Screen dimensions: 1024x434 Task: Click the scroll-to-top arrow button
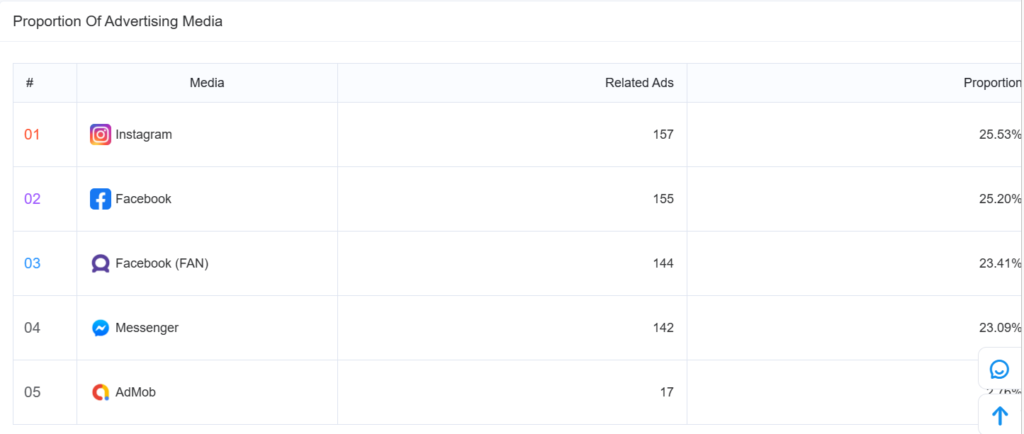(999, 415)
